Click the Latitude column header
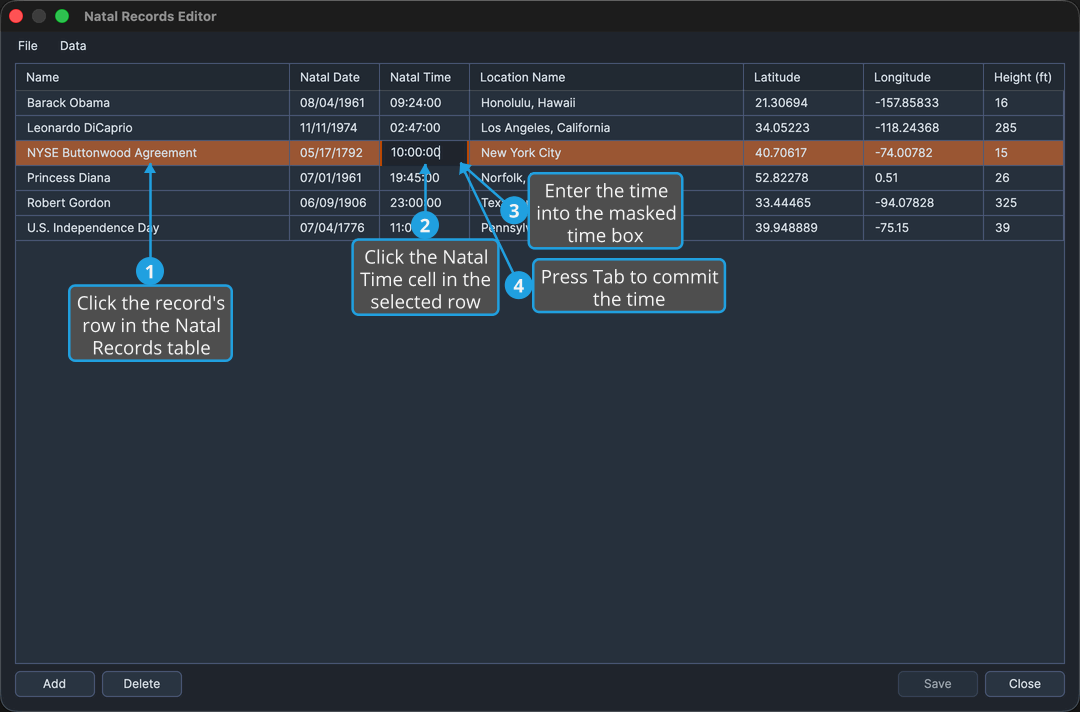The width and height of the screenshot is (1080, 712). (803, 77)
